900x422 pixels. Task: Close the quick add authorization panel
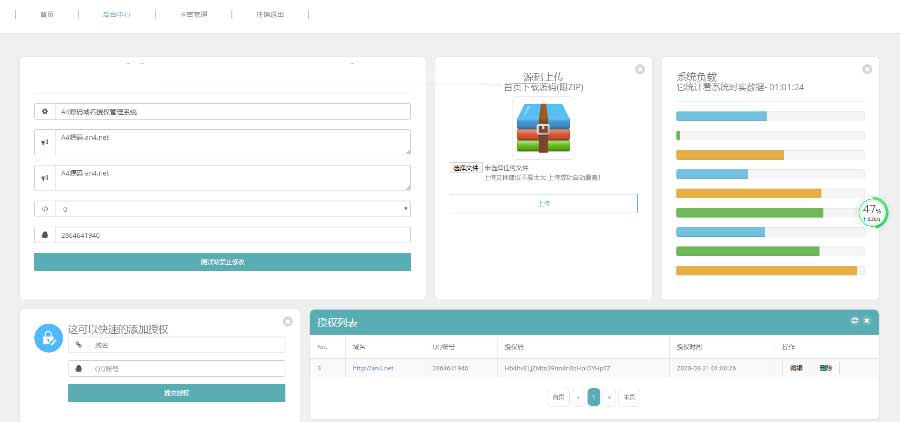pos(288,321)
